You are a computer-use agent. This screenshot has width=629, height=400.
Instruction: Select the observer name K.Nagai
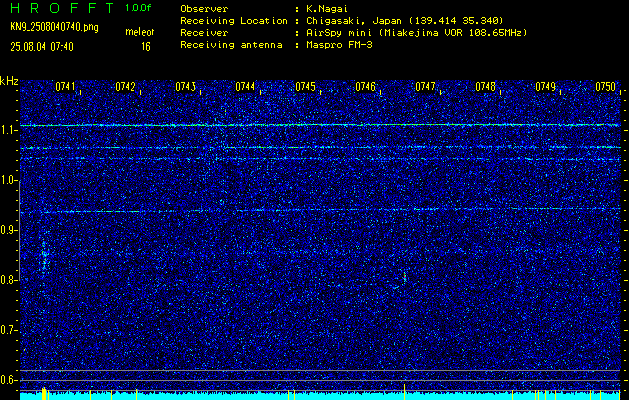pyautogui.click(x=325, y=9)
